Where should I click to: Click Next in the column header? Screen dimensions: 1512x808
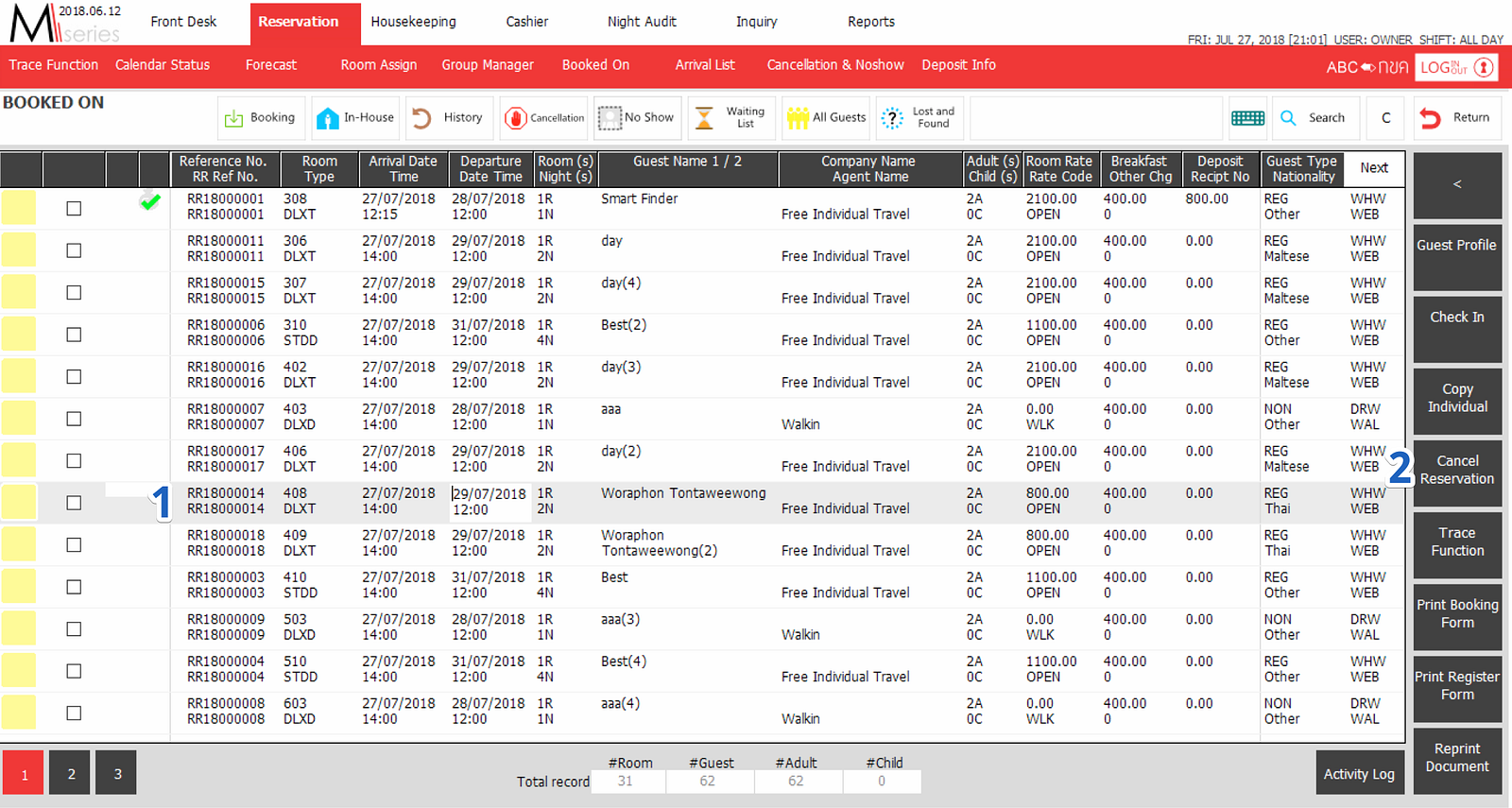pyautogui.click(x=1374, y=168)
